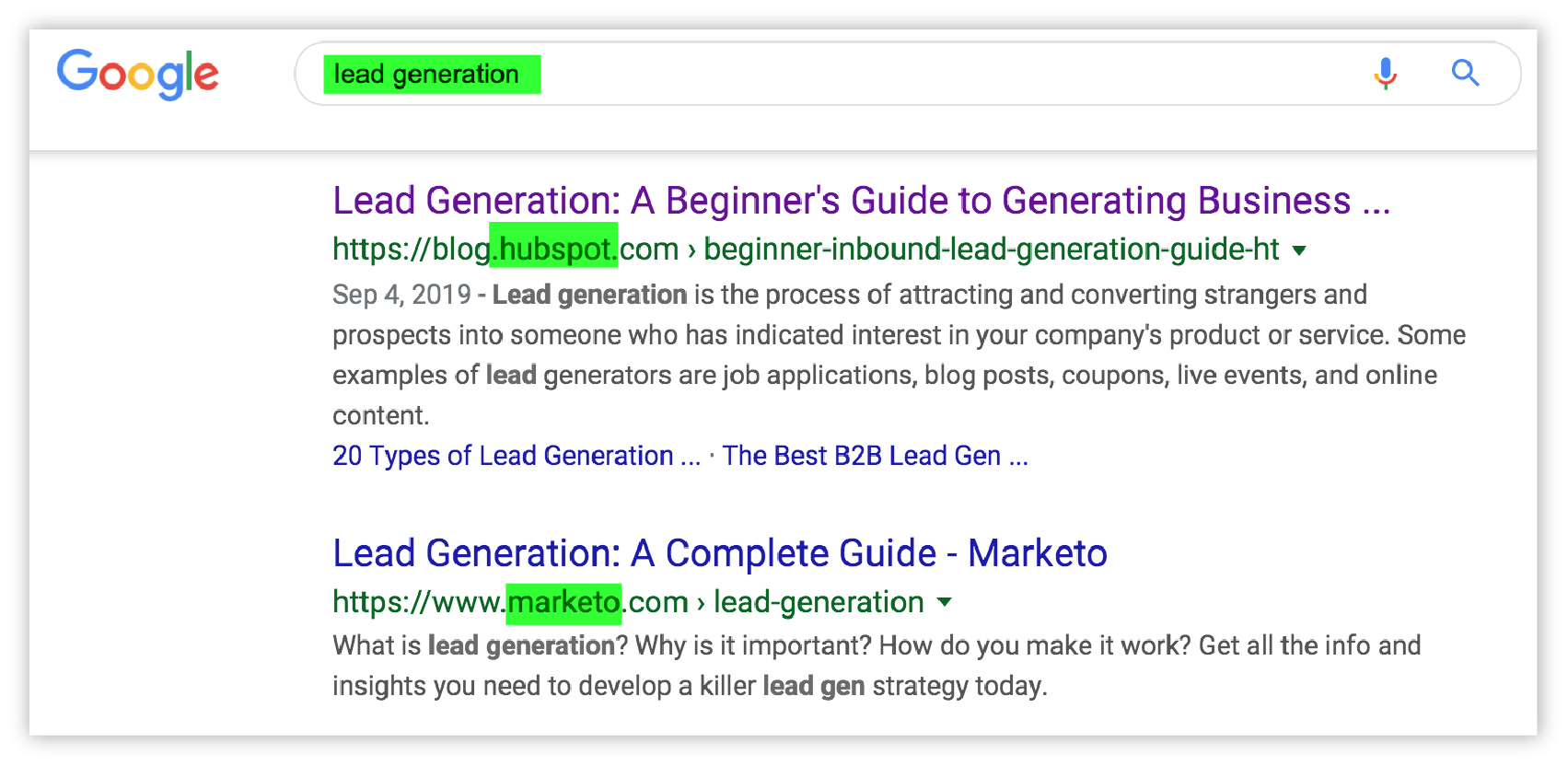Expand dropdown arrow next to Marketo URL

944,603
